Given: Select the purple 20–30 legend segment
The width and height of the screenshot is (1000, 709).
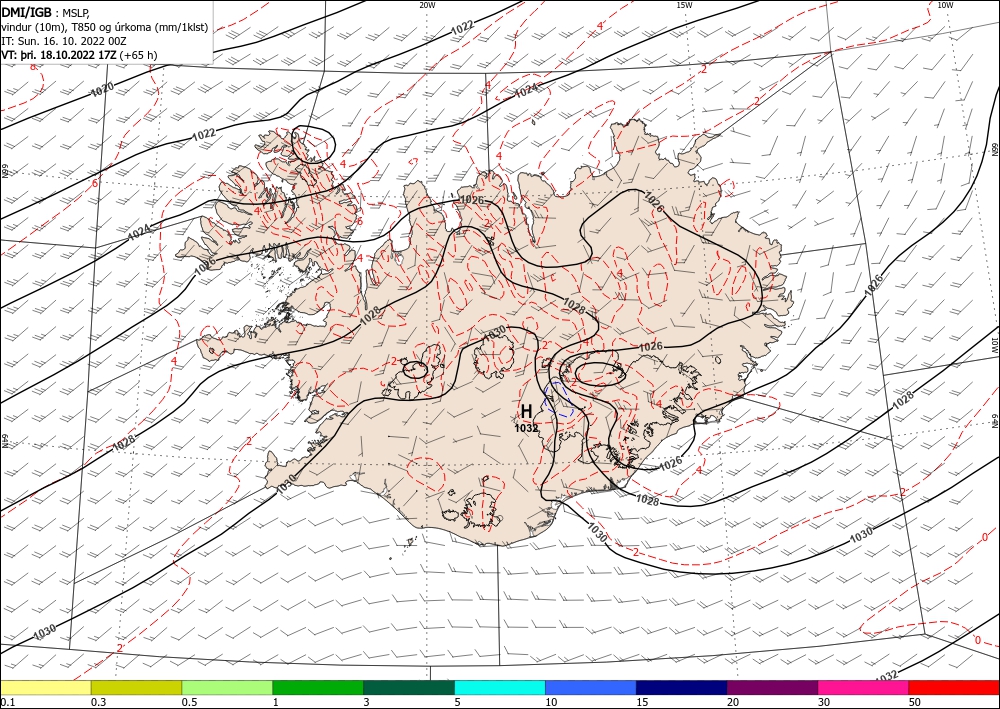Looking at the screenshot, I should coord(772,687).
